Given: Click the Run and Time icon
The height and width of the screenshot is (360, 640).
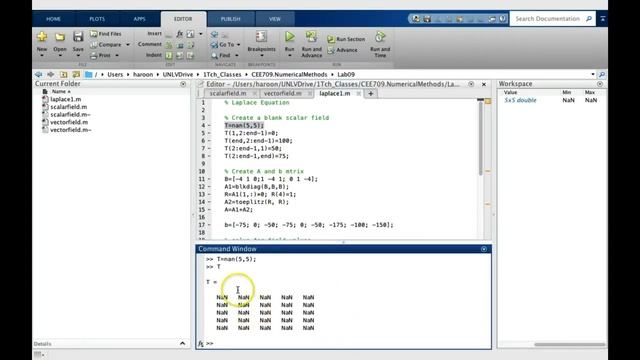Looking at the screenshot, I should 380,37.
